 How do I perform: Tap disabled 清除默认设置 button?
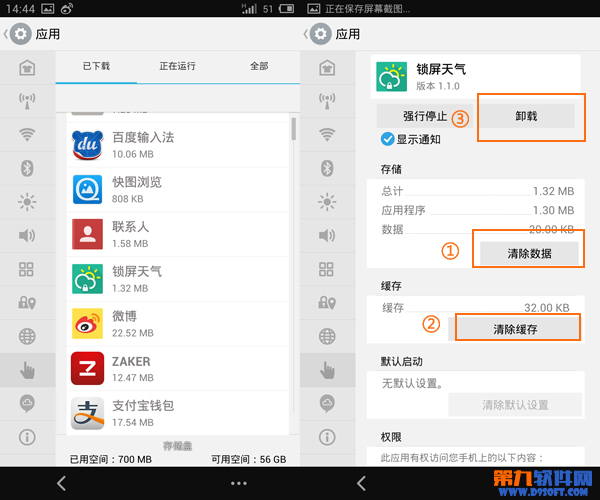tap(515, 405)
